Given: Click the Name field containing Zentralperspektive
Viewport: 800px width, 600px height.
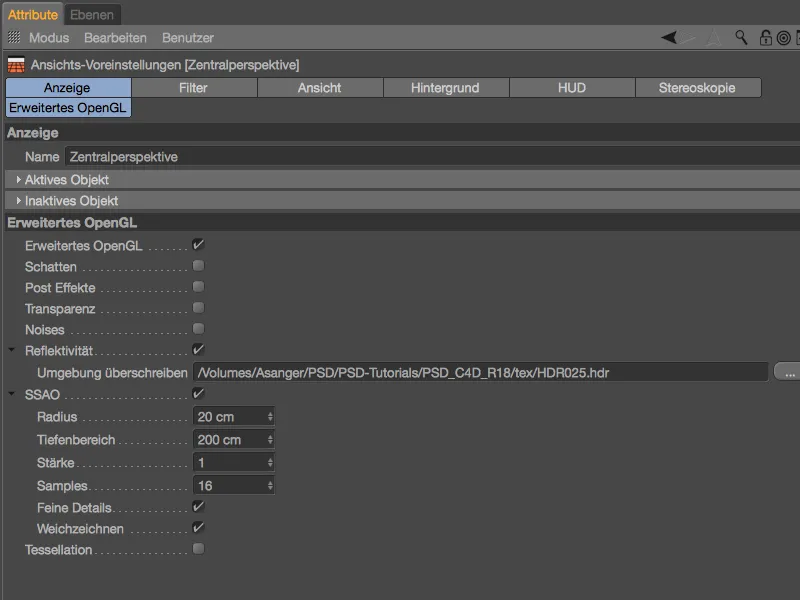Looking at the screenshot, I should pos(432,157).
